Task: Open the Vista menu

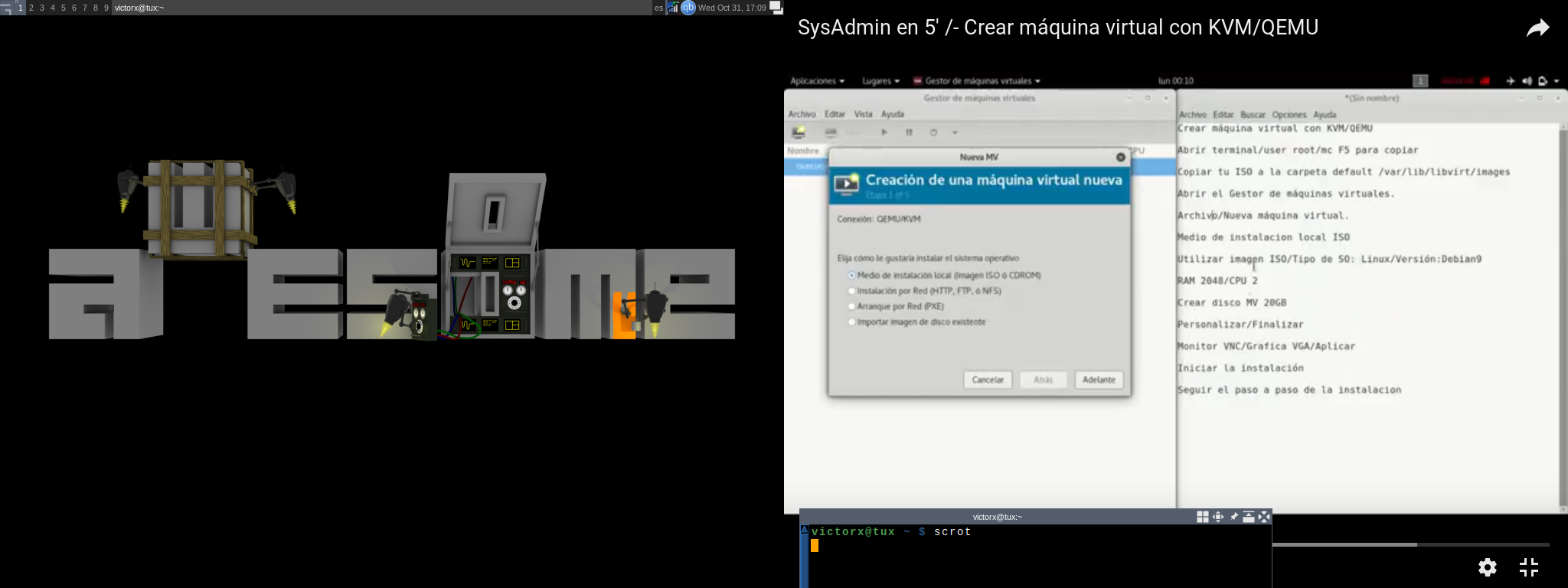Action: click(x=863, y=114)
